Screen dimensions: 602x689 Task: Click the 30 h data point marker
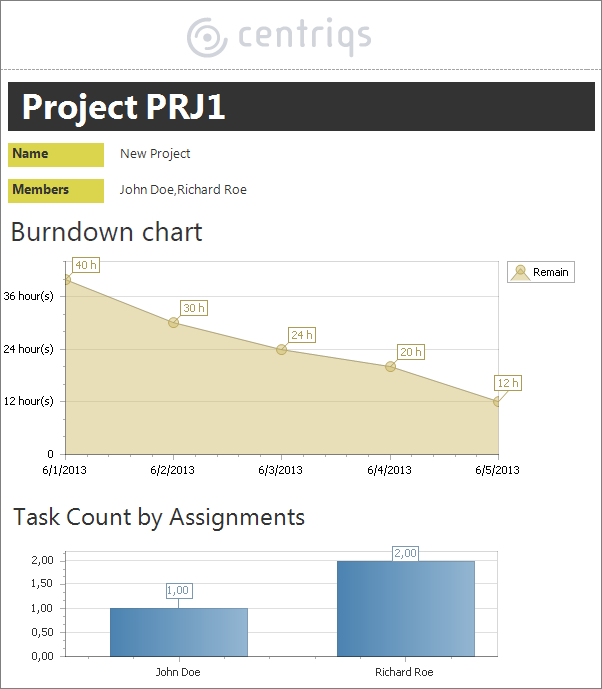pyautogui.click(x=174, y=323)
